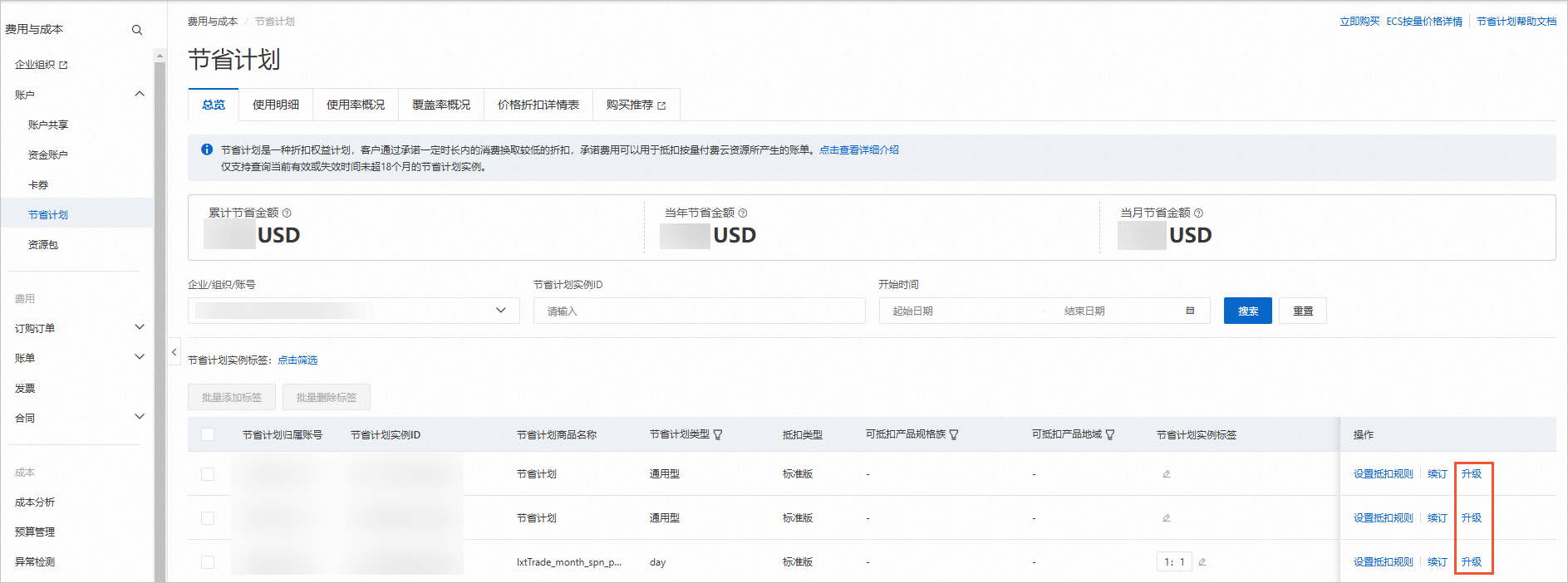Open 节省计划帮助文档 link
The height and width of the screenshot is (583, 1568).
pyautogui.click(x=1516, y=22)
